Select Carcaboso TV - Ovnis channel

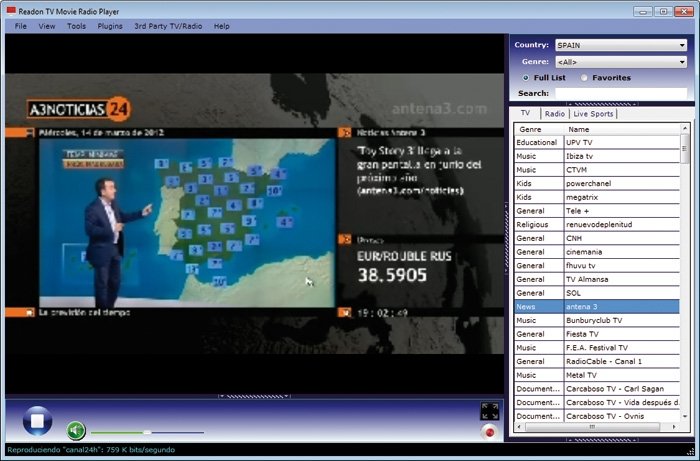596,416
